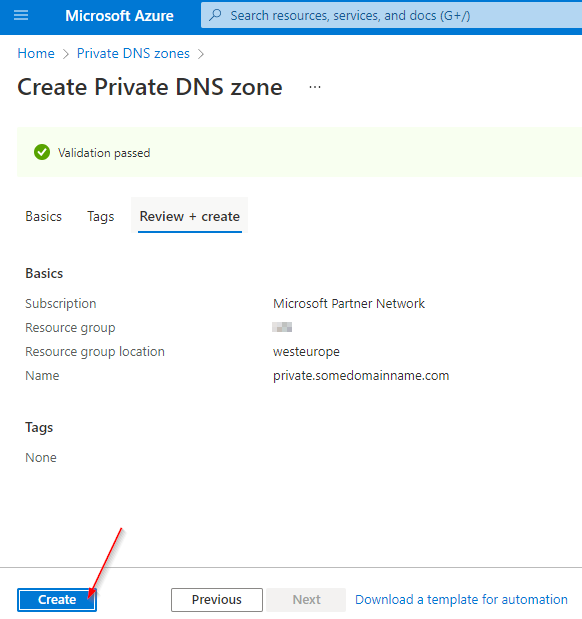The width and height of the screenshot is (582, 619).
Task: Select the Review + create tab
Action: 190,216
